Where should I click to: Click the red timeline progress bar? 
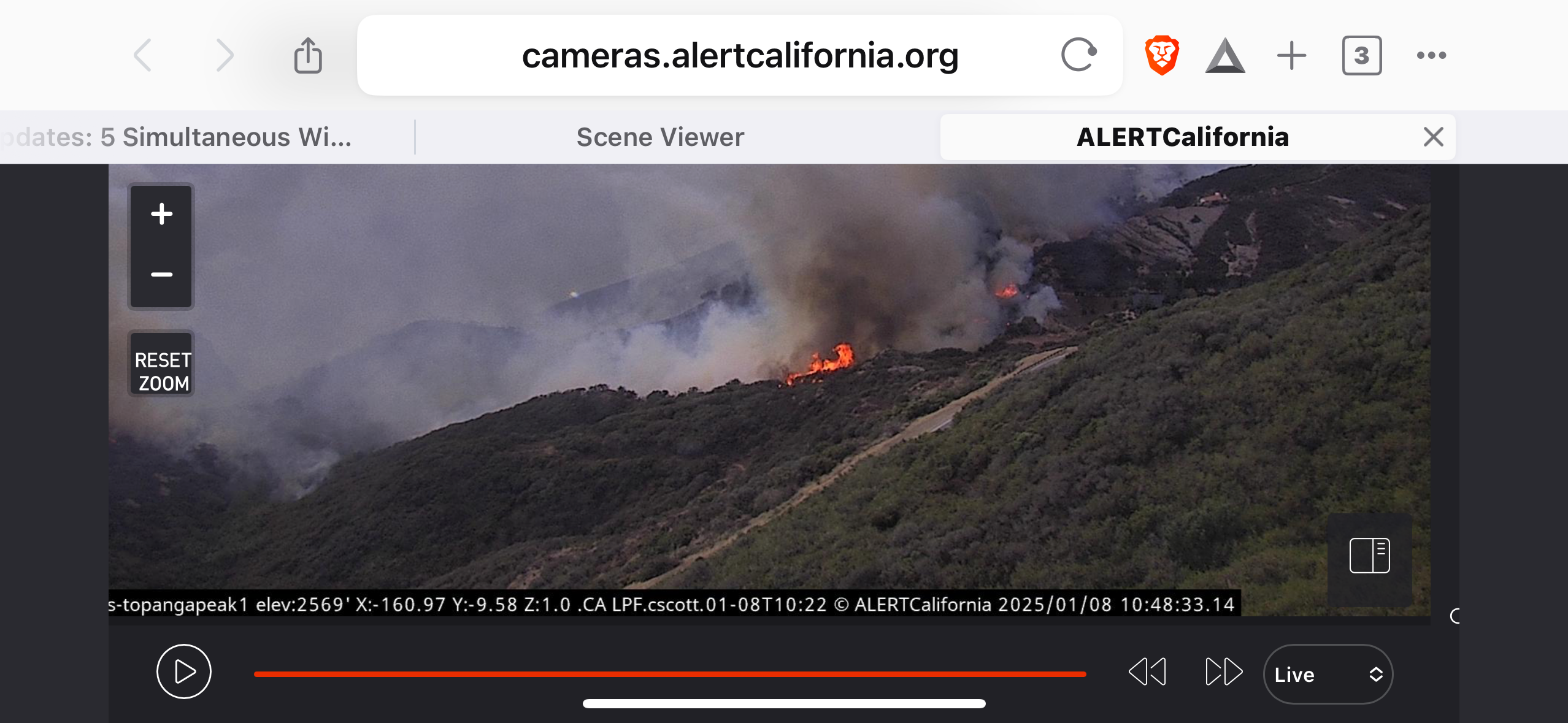pyautogui.click(x=670, y=674)
